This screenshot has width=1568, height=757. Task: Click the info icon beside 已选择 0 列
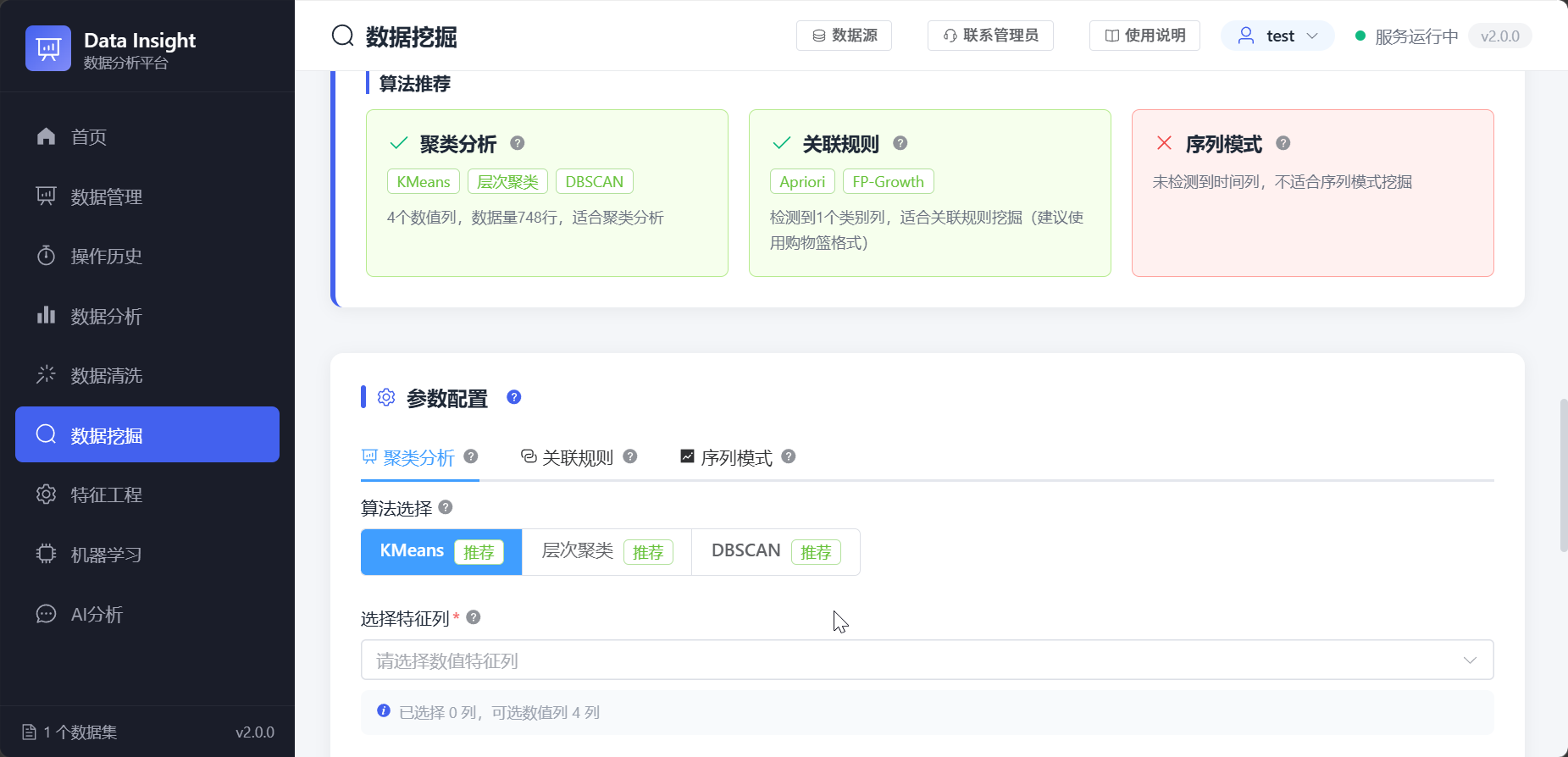click(x=384, y=711)
